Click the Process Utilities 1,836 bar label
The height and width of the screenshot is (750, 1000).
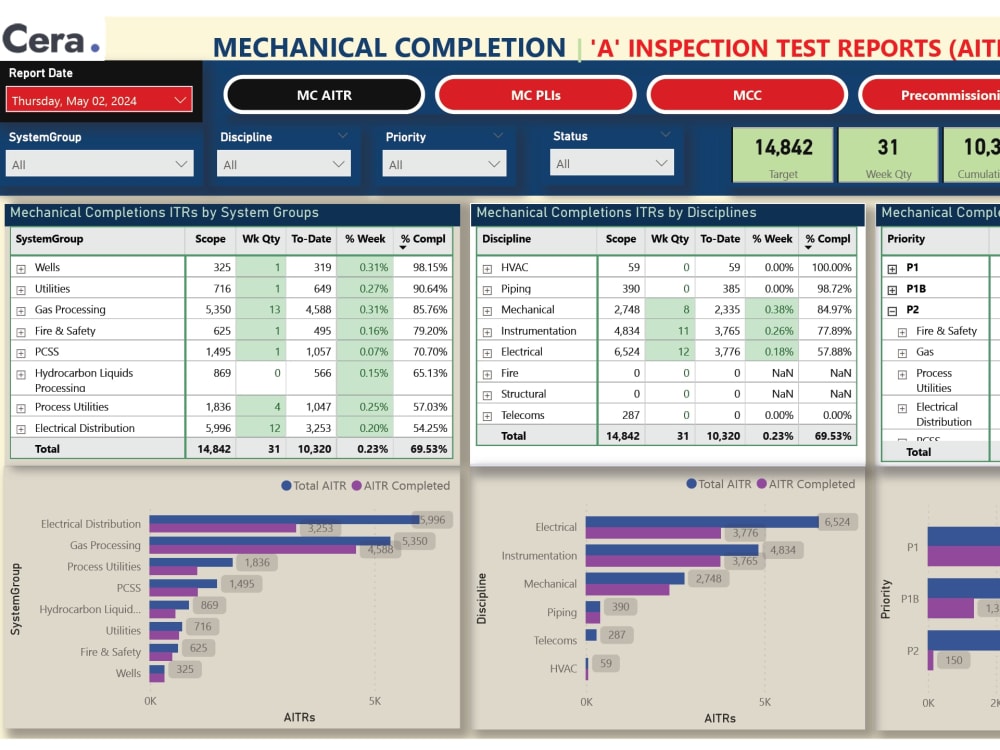[257, 562]
